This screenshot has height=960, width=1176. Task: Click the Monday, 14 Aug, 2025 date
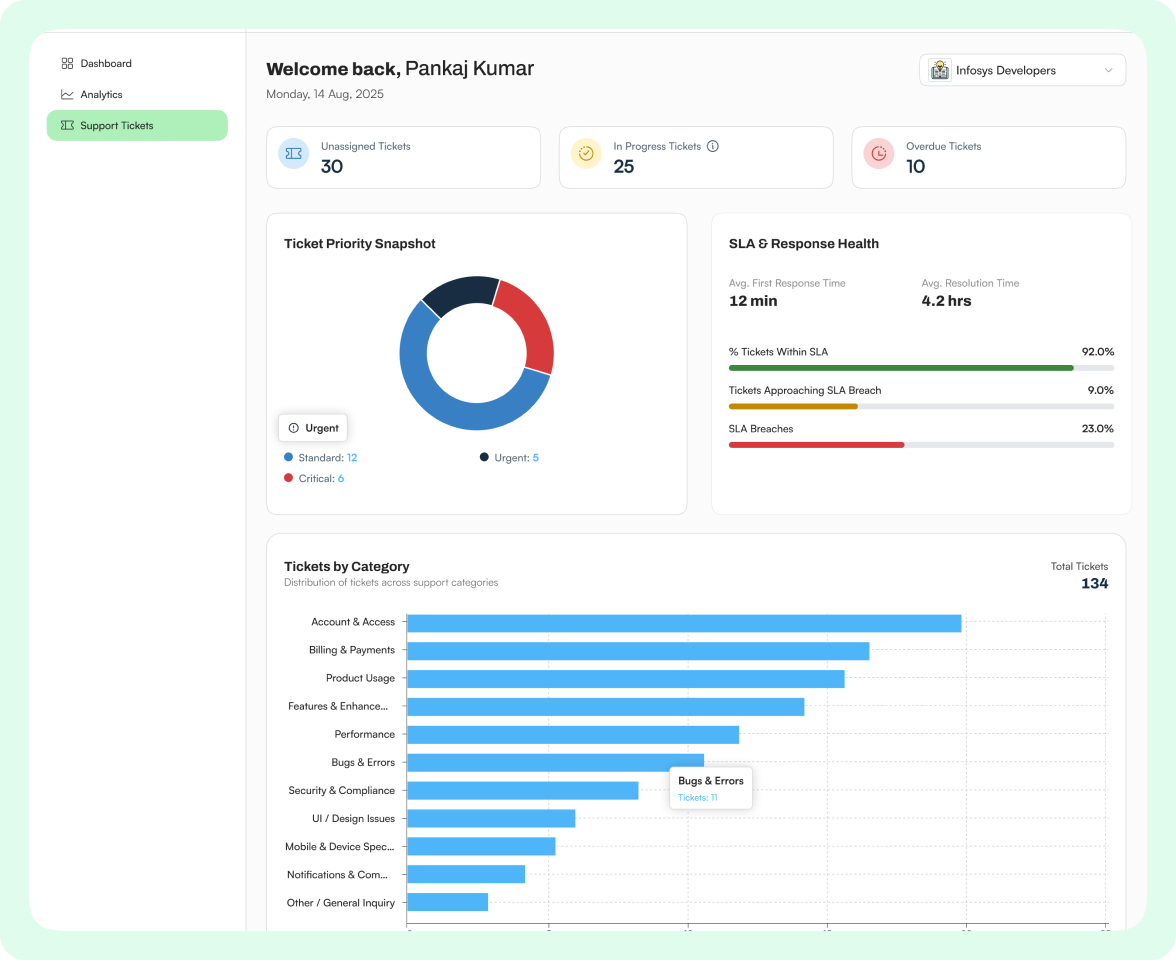[x=325, y=94]
